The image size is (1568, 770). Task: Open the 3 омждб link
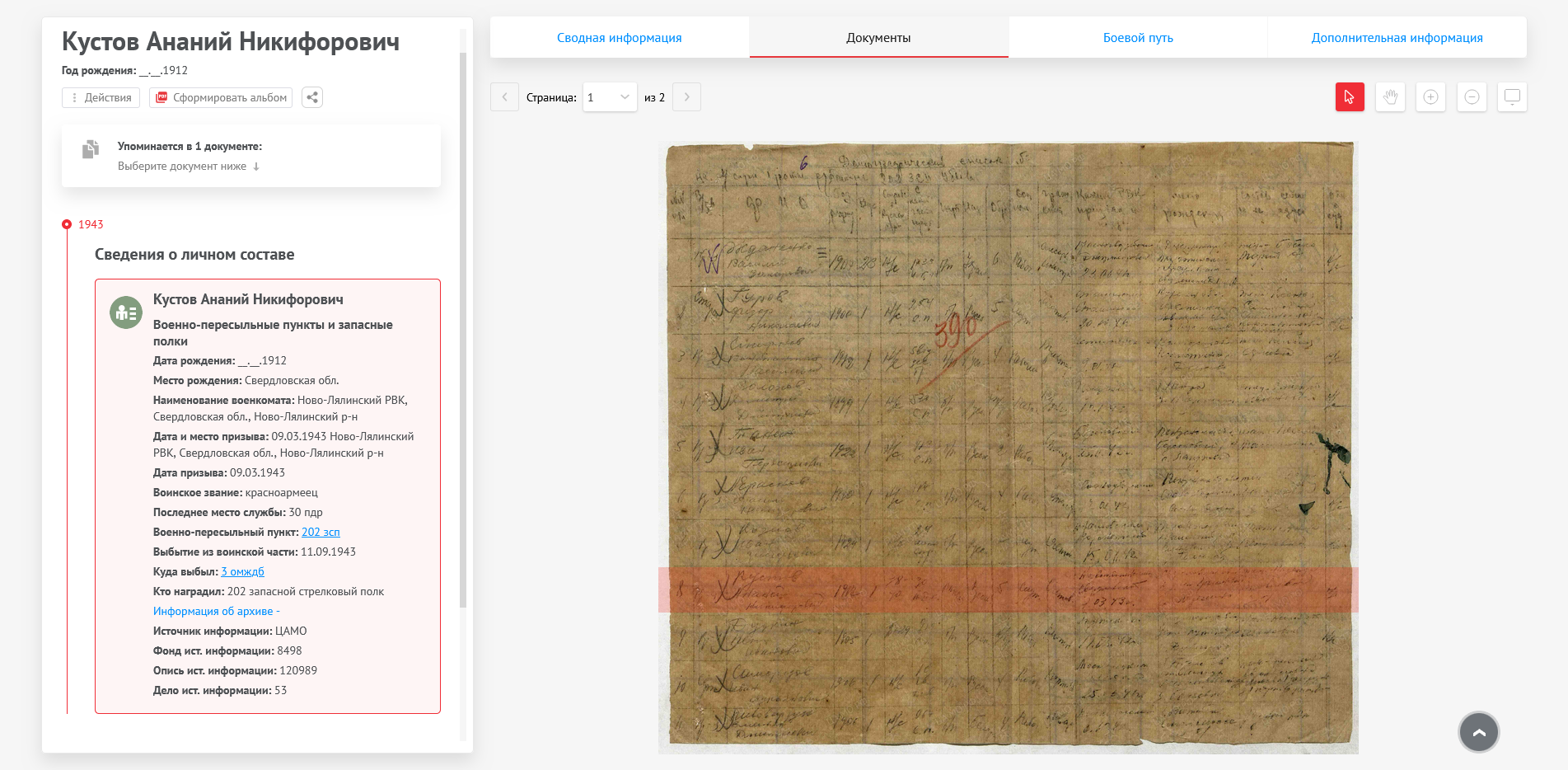[x=242, y=572]
